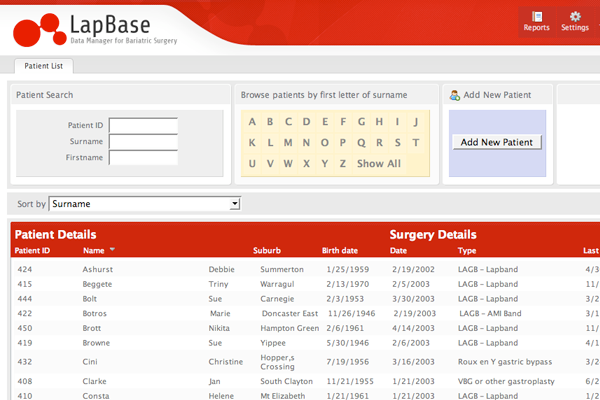The image size is (600, 400).
Task: Click the Show All link
Action: 378,164
